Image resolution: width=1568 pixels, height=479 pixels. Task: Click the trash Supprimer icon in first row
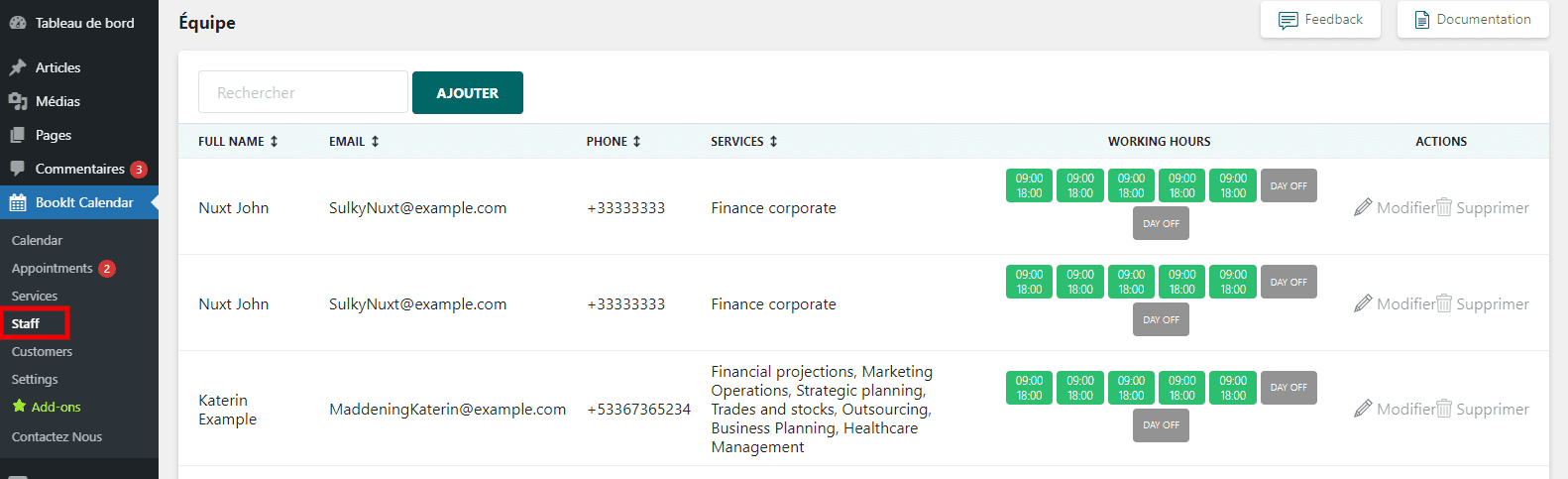tap(1444, 207)
